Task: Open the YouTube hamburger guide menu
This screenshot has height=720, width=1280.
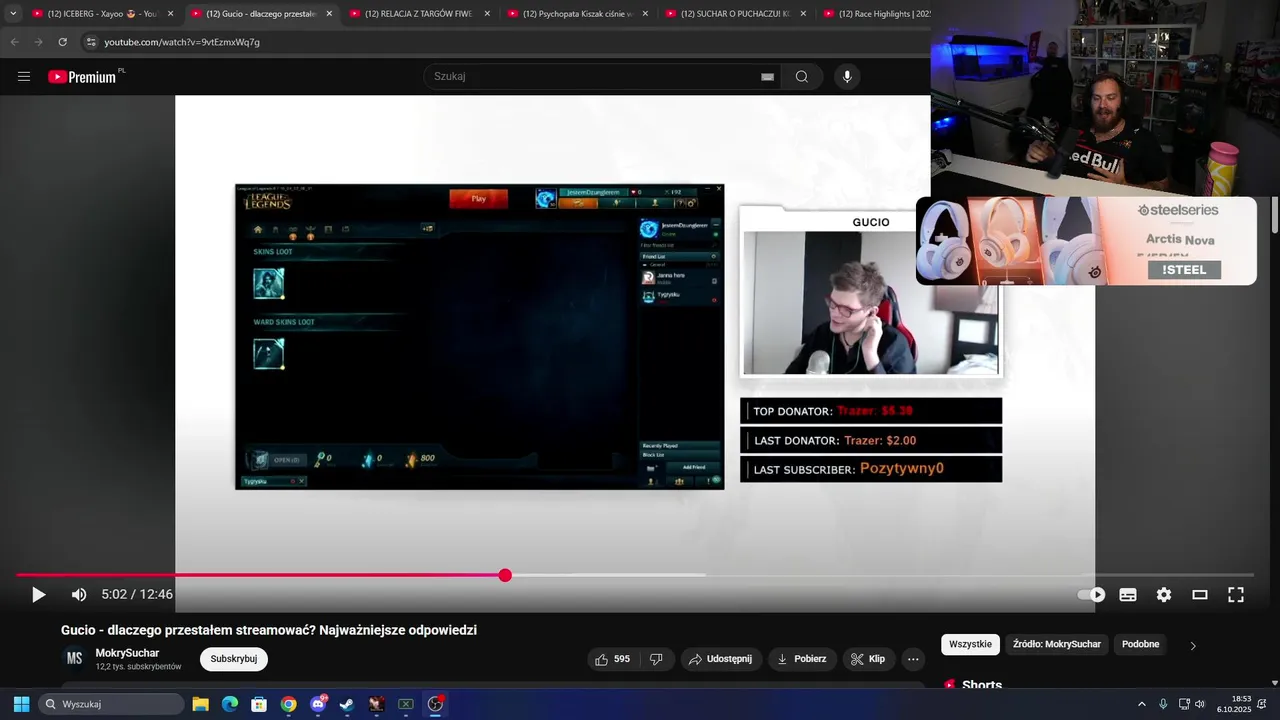Action: coord(24,77)
